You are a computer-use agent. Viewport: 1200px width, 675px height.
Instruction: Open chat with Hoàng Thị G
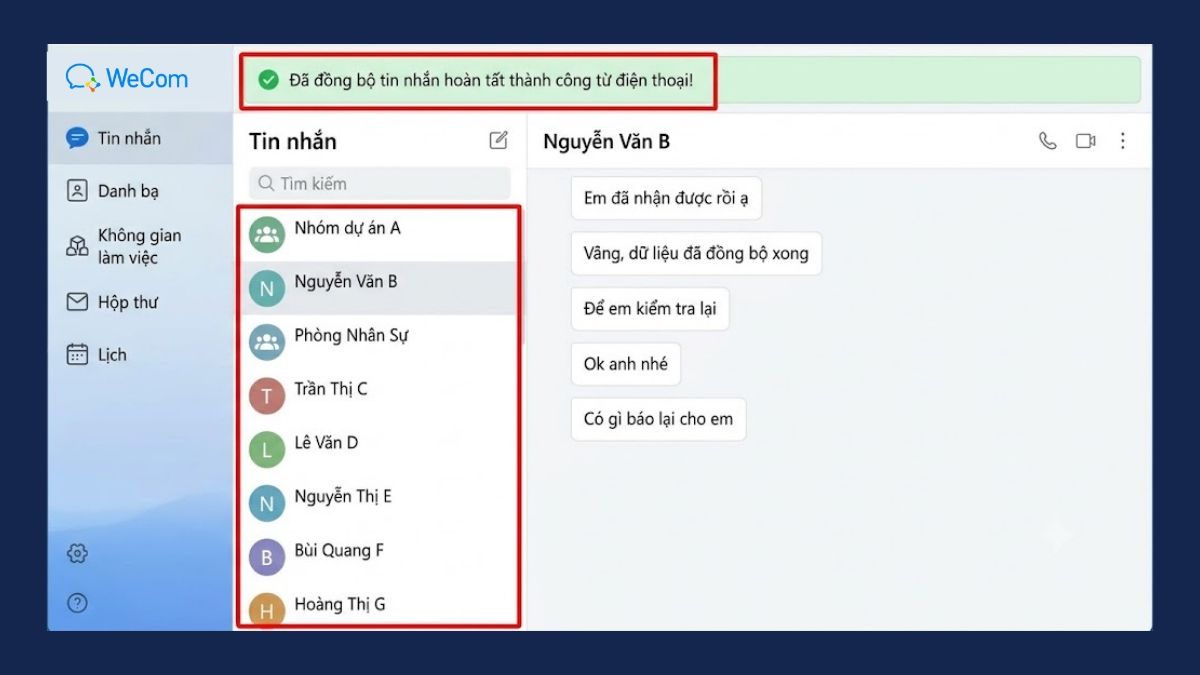tap(379, 606)
